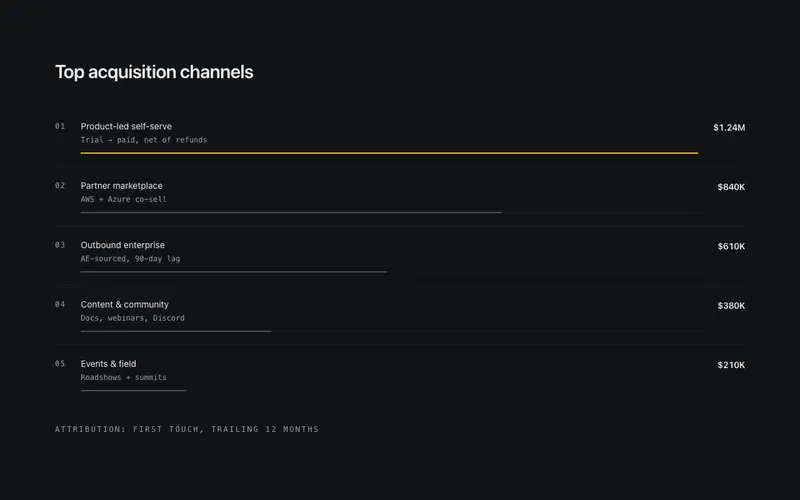800x500 pixels.
Task: Click the $1.24M revenue value
Action: click(729, 128)
